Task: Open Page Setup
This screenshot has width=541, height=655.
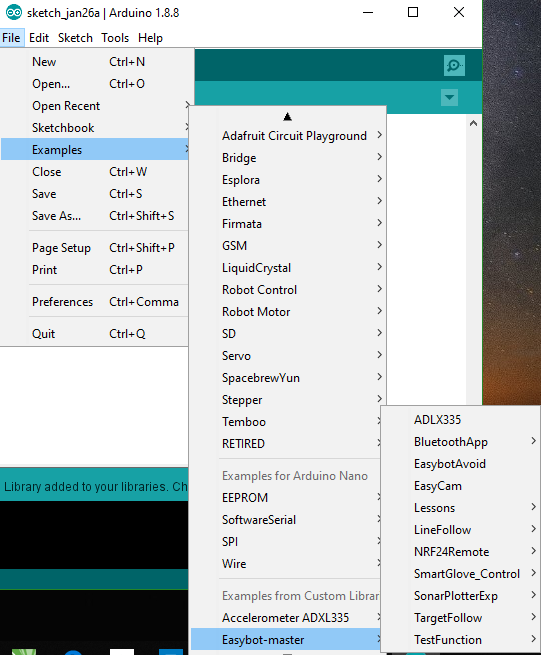Action: (x=95, y=248)
